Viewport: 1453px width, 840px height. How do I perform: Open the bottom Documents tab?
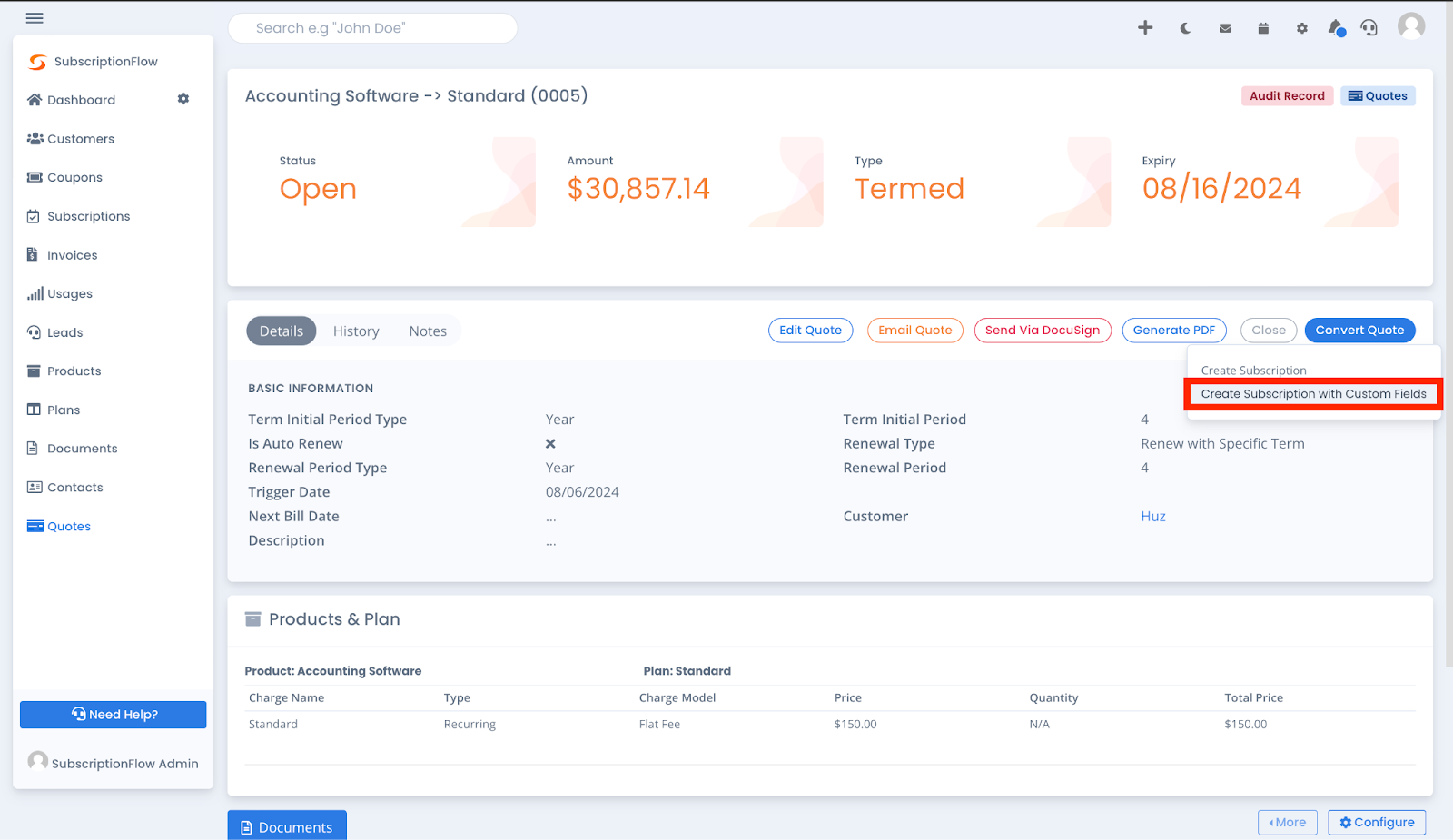(x=287, y=827)
